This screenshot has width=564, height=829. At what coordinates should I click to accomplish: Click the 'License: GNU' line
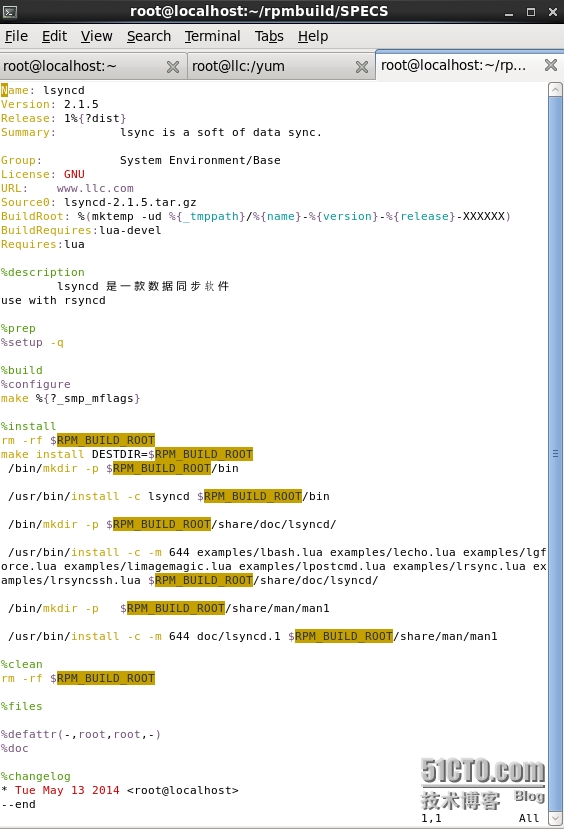43,174
